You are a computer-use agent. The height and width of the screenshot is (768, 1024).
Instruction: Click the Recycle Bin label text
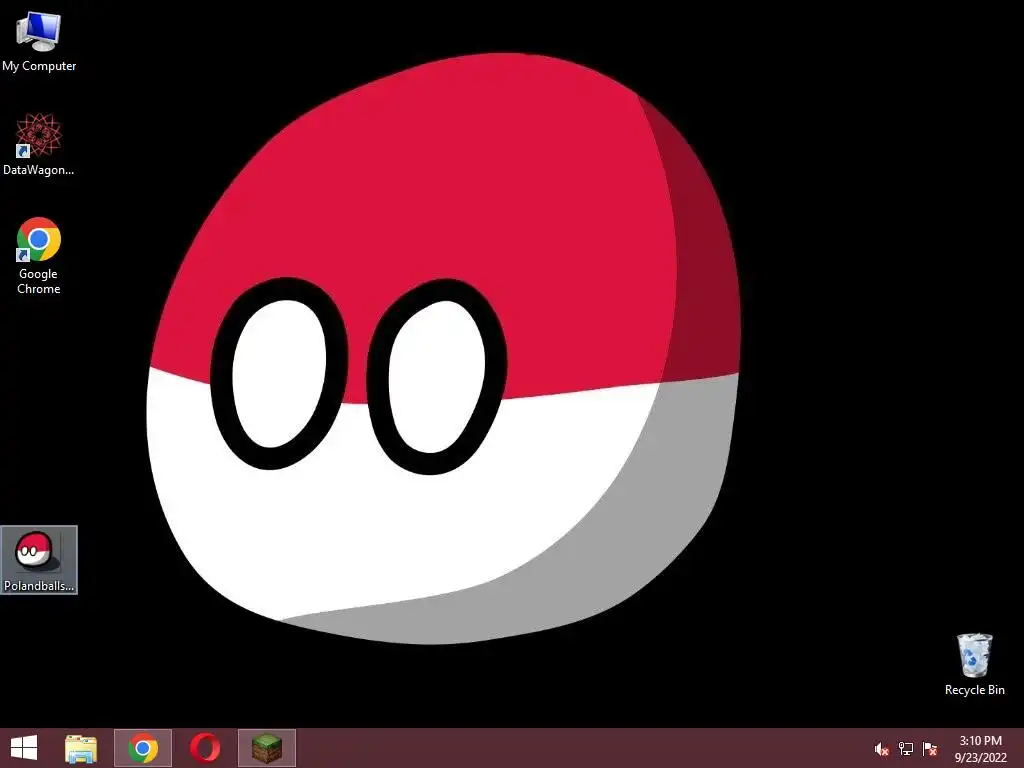tap(974, 690)
